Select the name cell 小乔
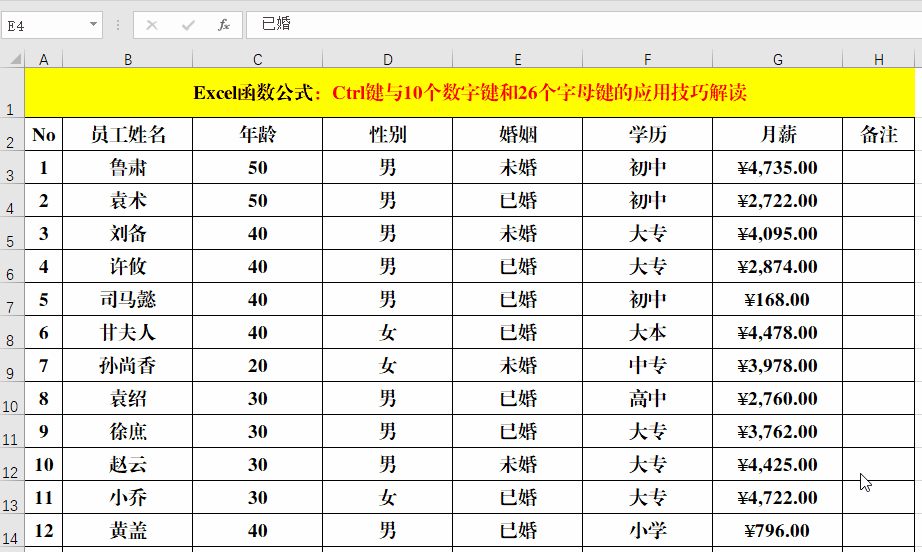This screenshot has height=552, width=922. pos(128,497)
